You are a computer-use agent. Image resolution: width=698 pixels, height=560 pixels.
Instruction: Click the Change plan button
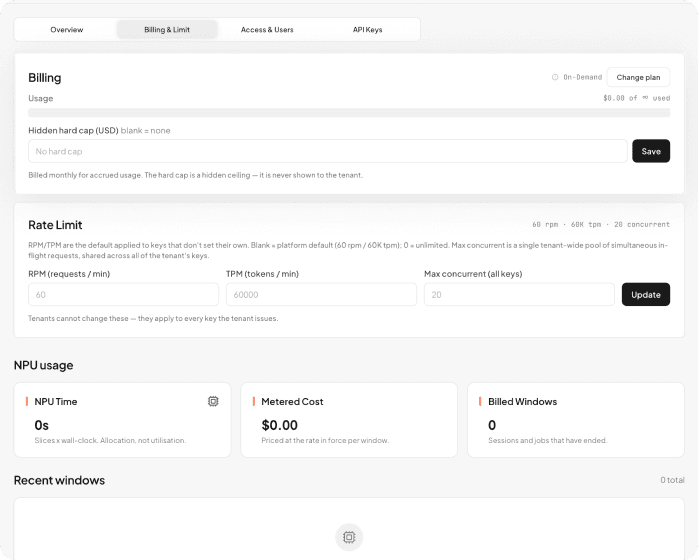click(638, 77)
